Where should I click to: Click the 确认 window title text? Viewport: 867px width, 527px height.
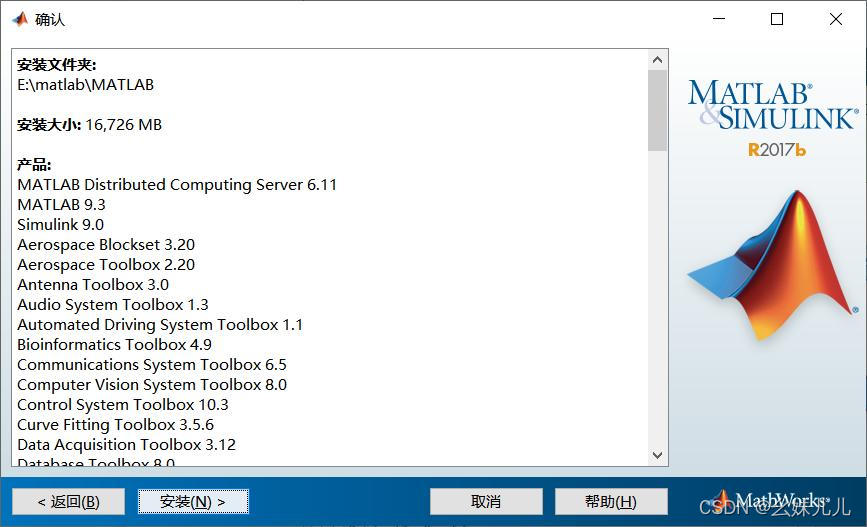coord(50,19)
